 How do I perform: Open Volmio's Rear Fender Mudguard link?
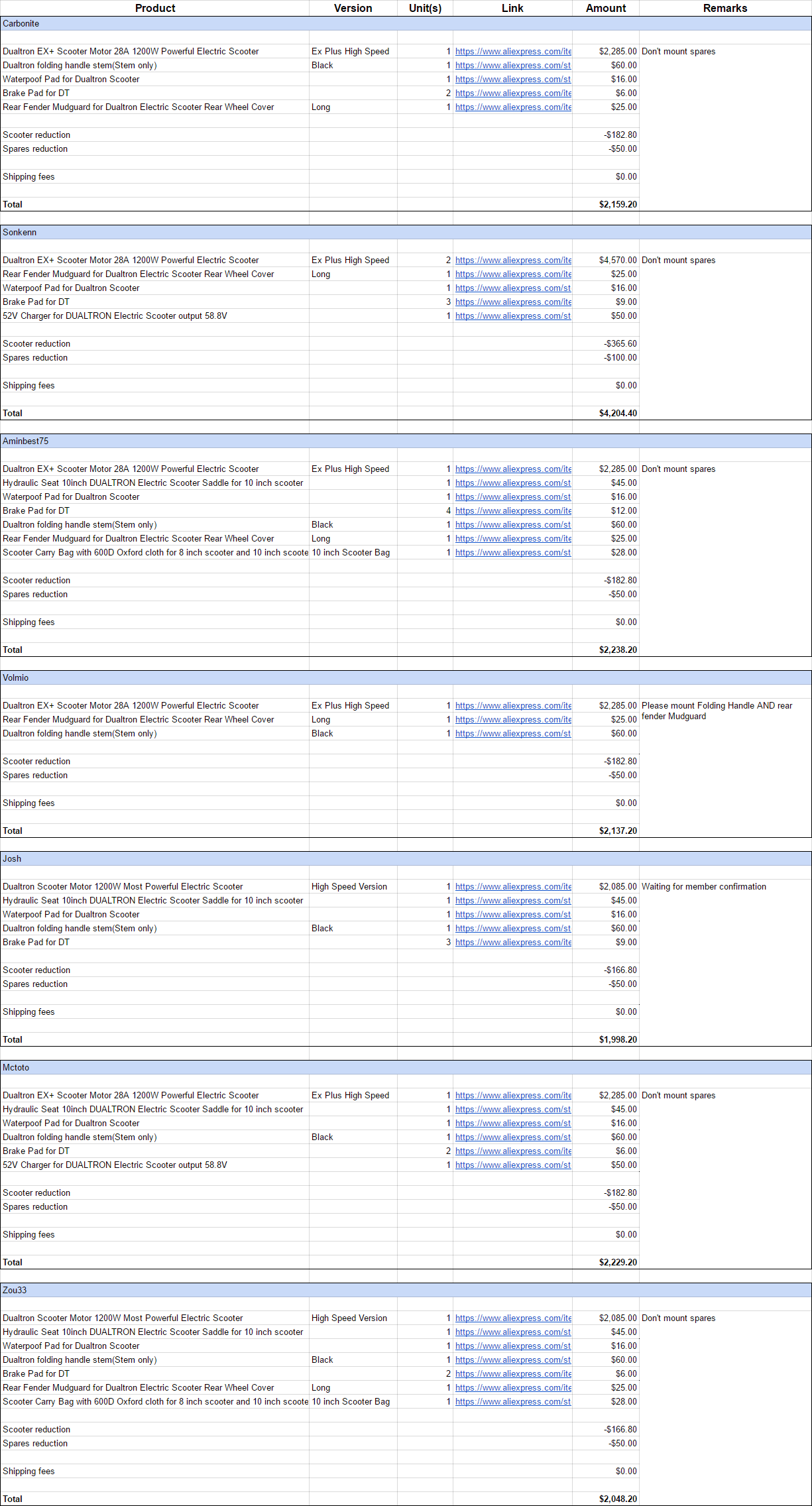pyautogui.click(x=513, y=720)
